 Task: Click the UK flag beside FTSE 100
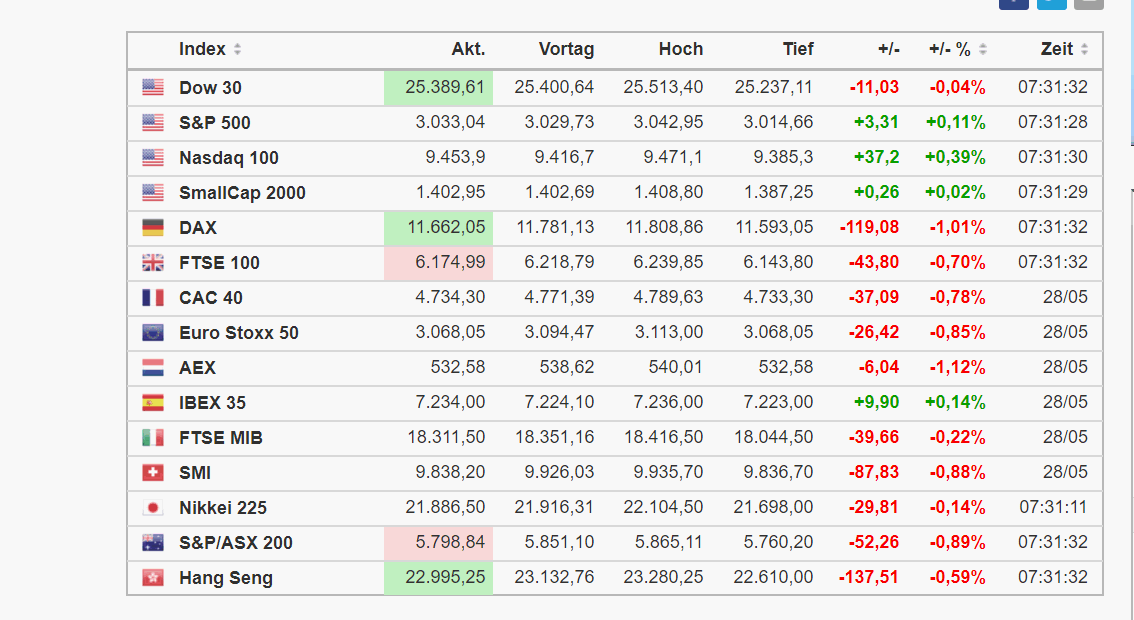[152, 263]
